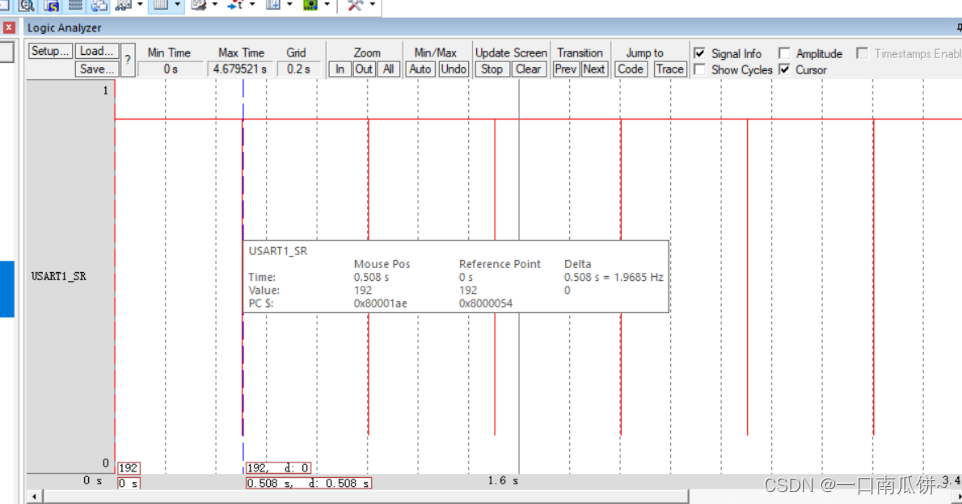Click the Min/Max Undo button
962x504 pixels.
(x=453, y=69)
